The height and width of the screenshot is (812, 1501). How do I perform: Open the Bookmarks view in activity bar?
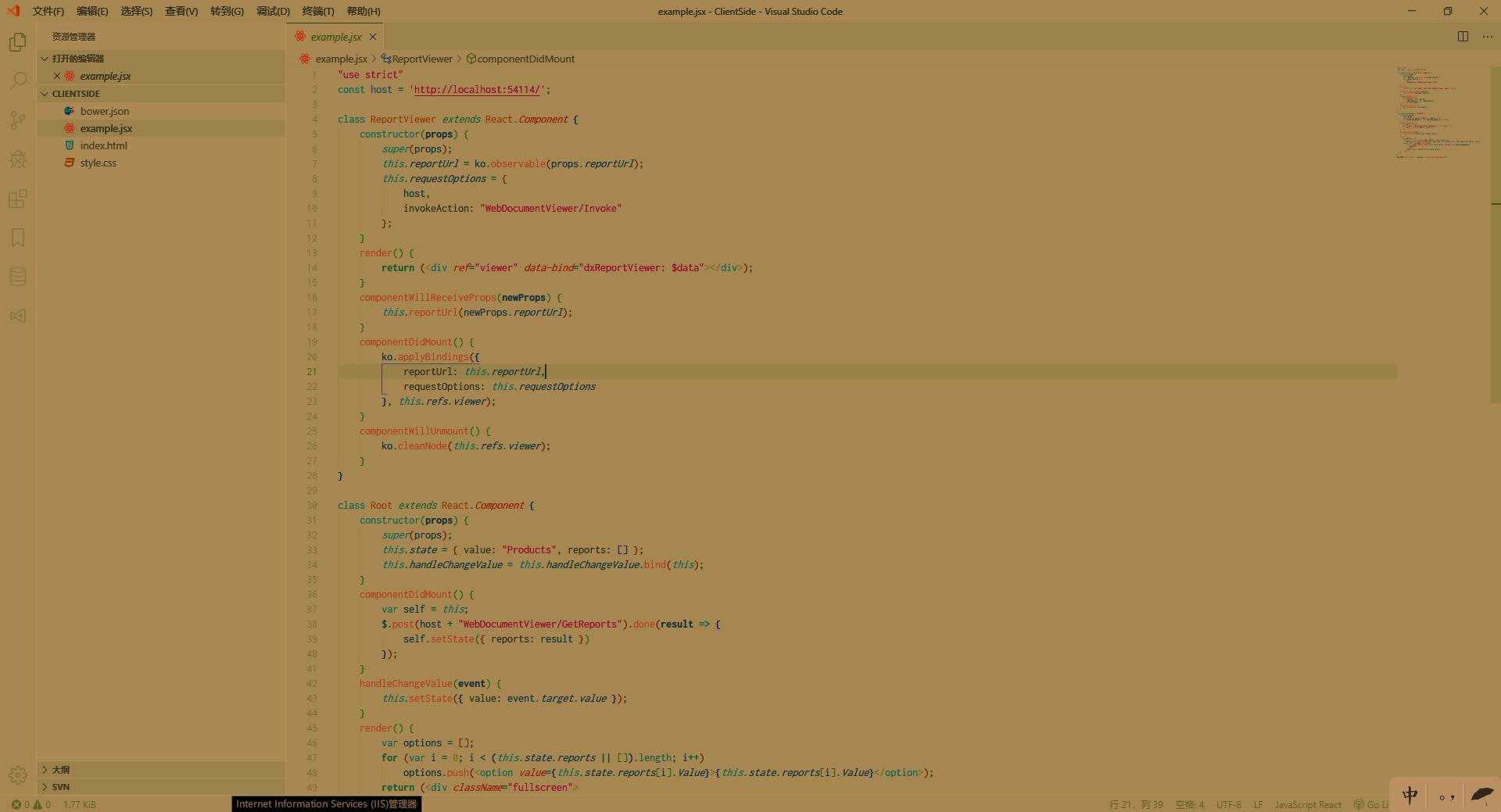tap(17, 238)
